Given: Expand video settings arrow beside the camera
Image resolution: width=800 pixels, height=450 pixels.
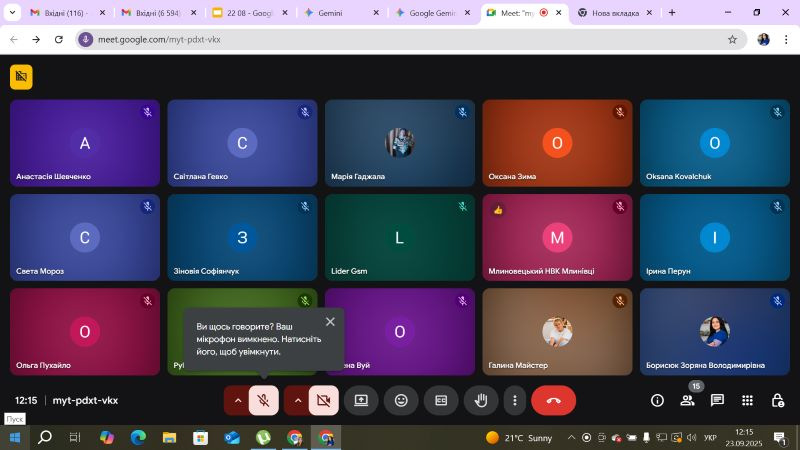Looking at the screenshot, I should click(x=297, y=400).
